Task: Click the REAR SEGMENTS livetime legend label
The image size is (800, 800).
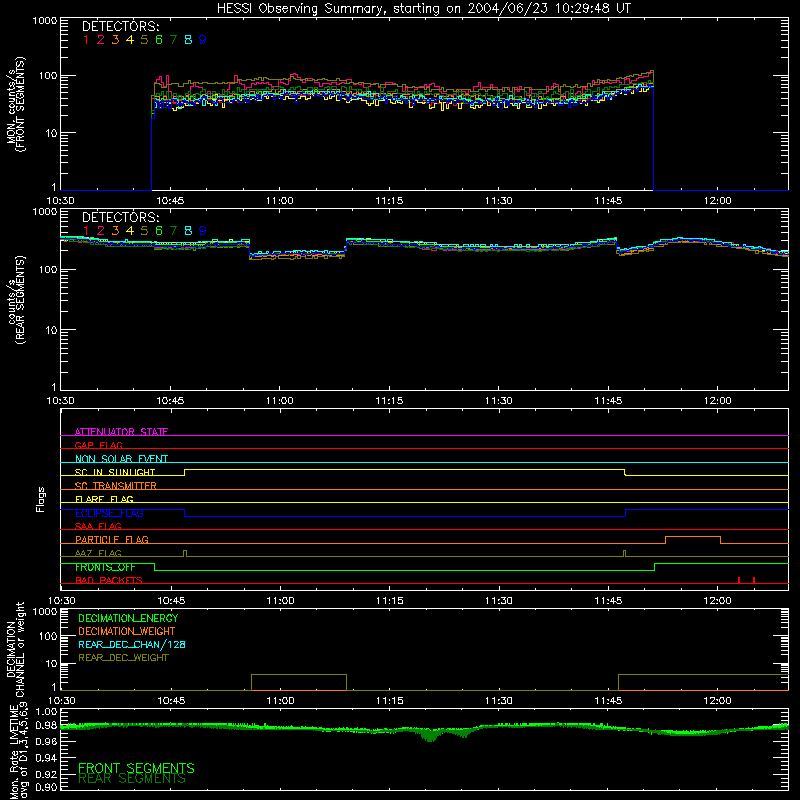Action: tap(132, 779)
